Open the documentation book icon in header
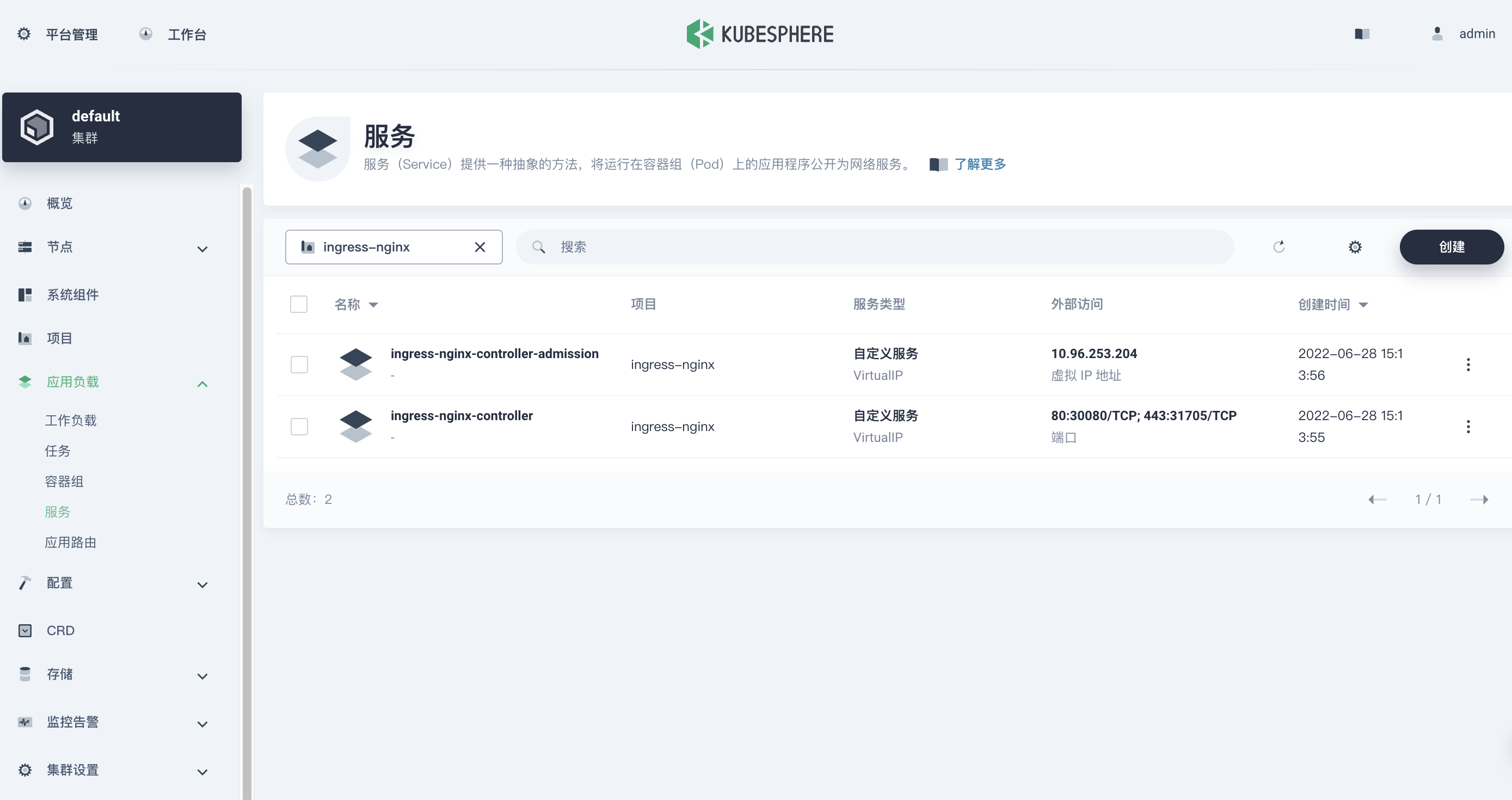The image size is (1512, 800). point(1362,34)
